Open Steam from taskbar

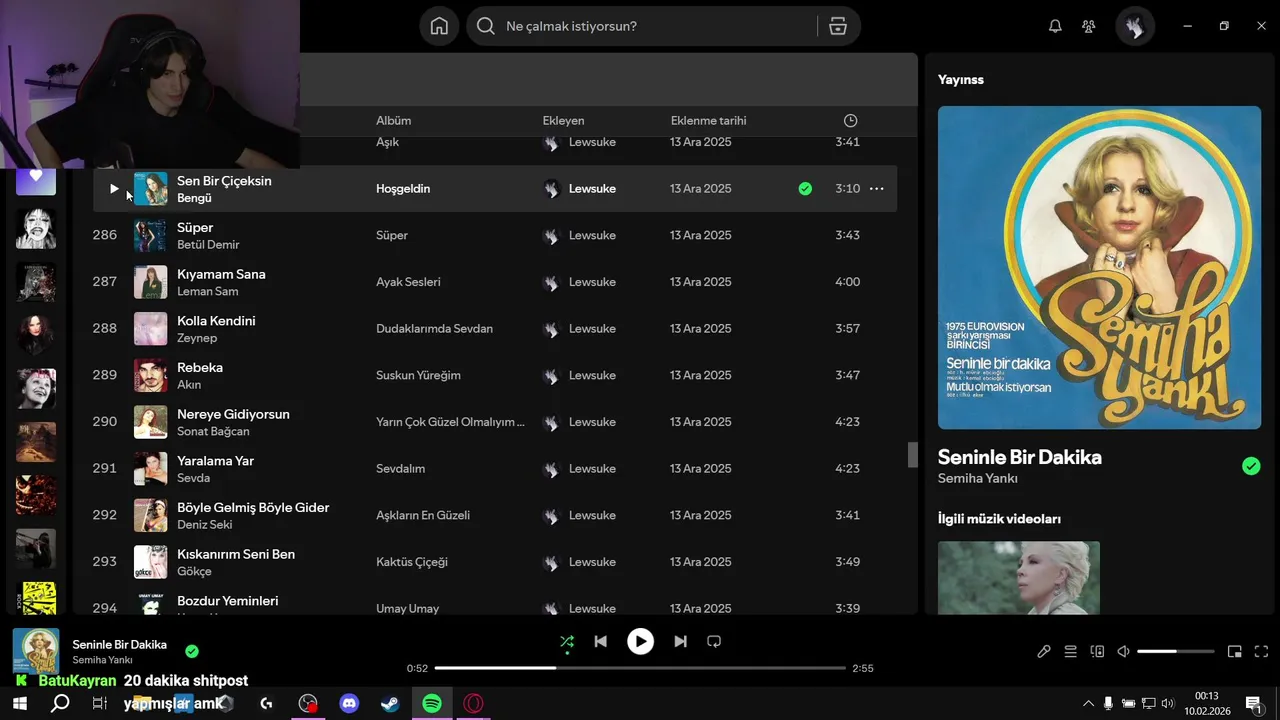[x=390, y=703]
